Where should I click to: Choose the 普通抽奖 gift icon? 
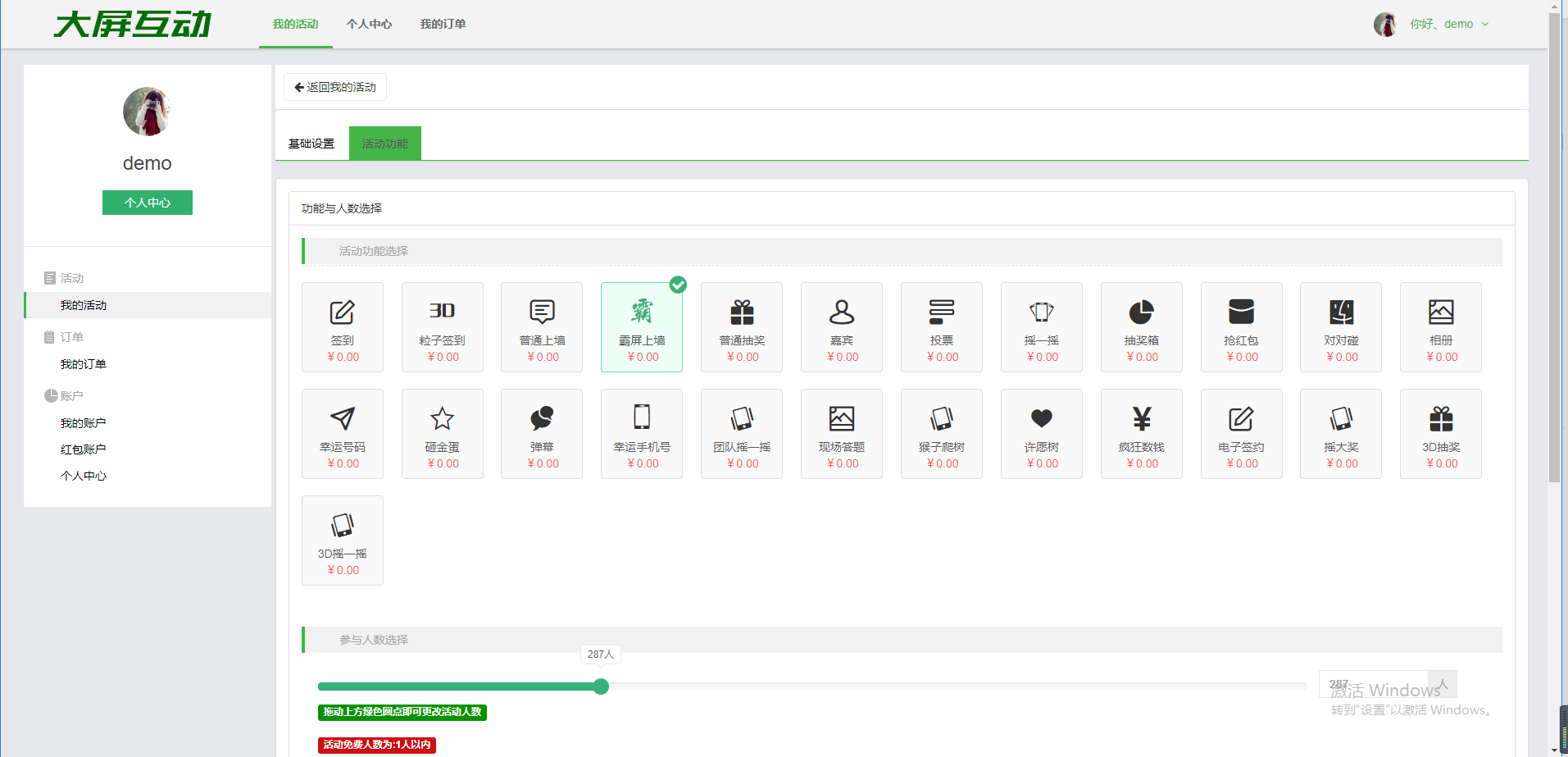[x=742, y=312]
